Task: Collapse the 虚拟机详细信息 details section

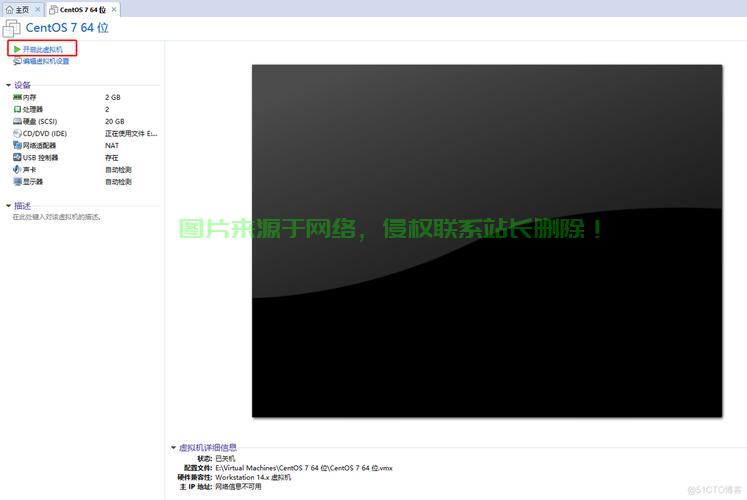Action: pyautogui.click(x=173, y=448)
